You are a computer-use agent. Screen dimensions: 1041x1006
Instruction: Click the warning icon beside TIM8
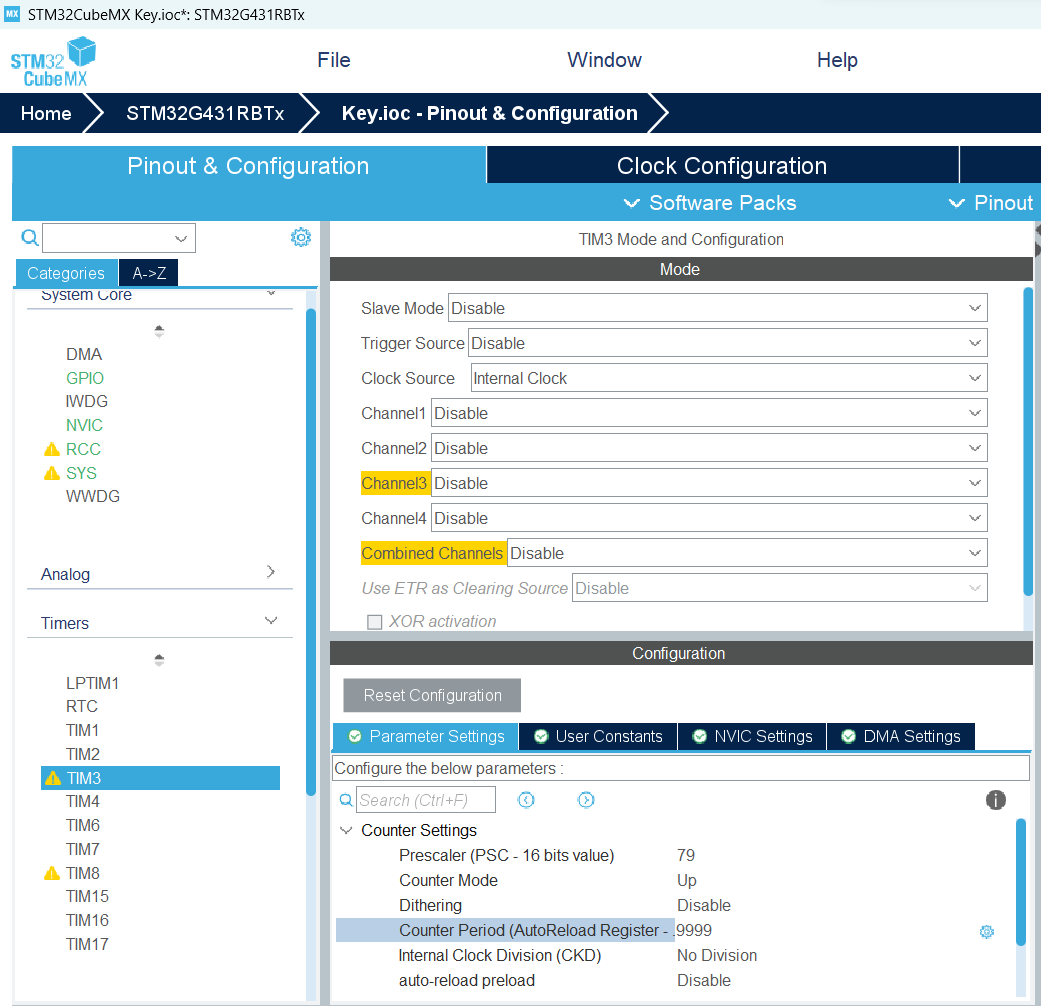click(x=52, y=873)
